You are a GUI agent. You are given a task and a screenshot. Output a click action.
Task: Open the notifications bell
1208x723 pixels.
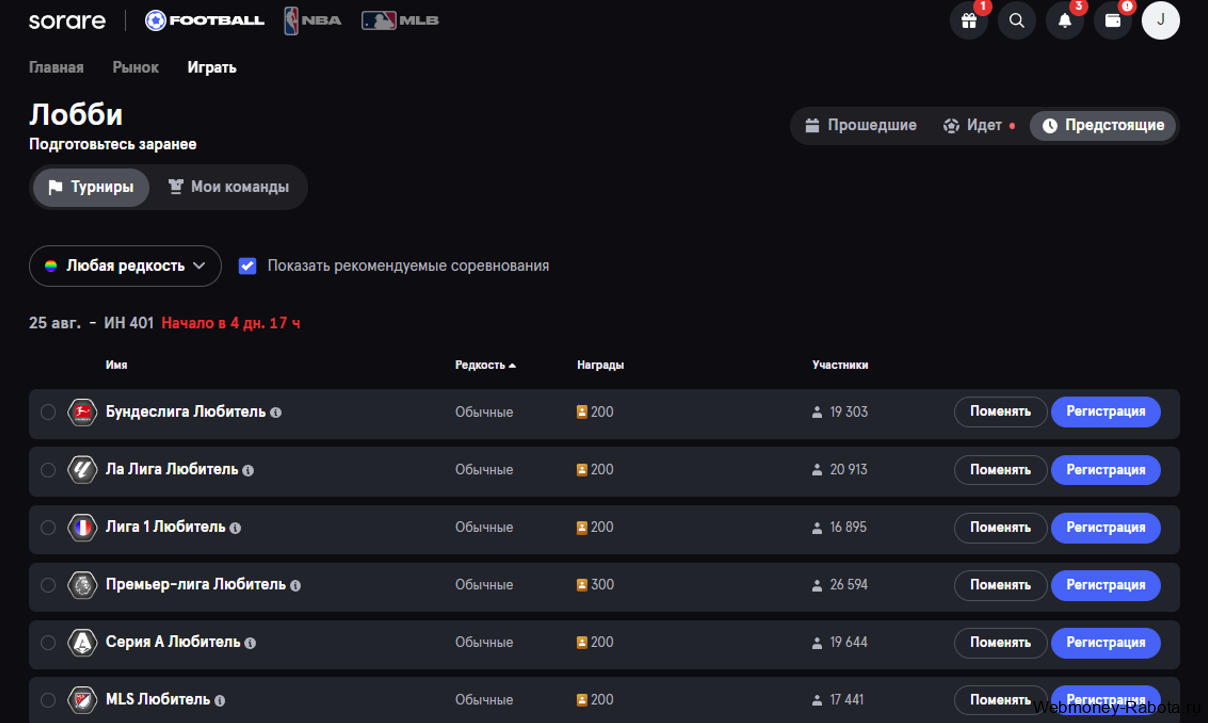[x=1064, y=20]
